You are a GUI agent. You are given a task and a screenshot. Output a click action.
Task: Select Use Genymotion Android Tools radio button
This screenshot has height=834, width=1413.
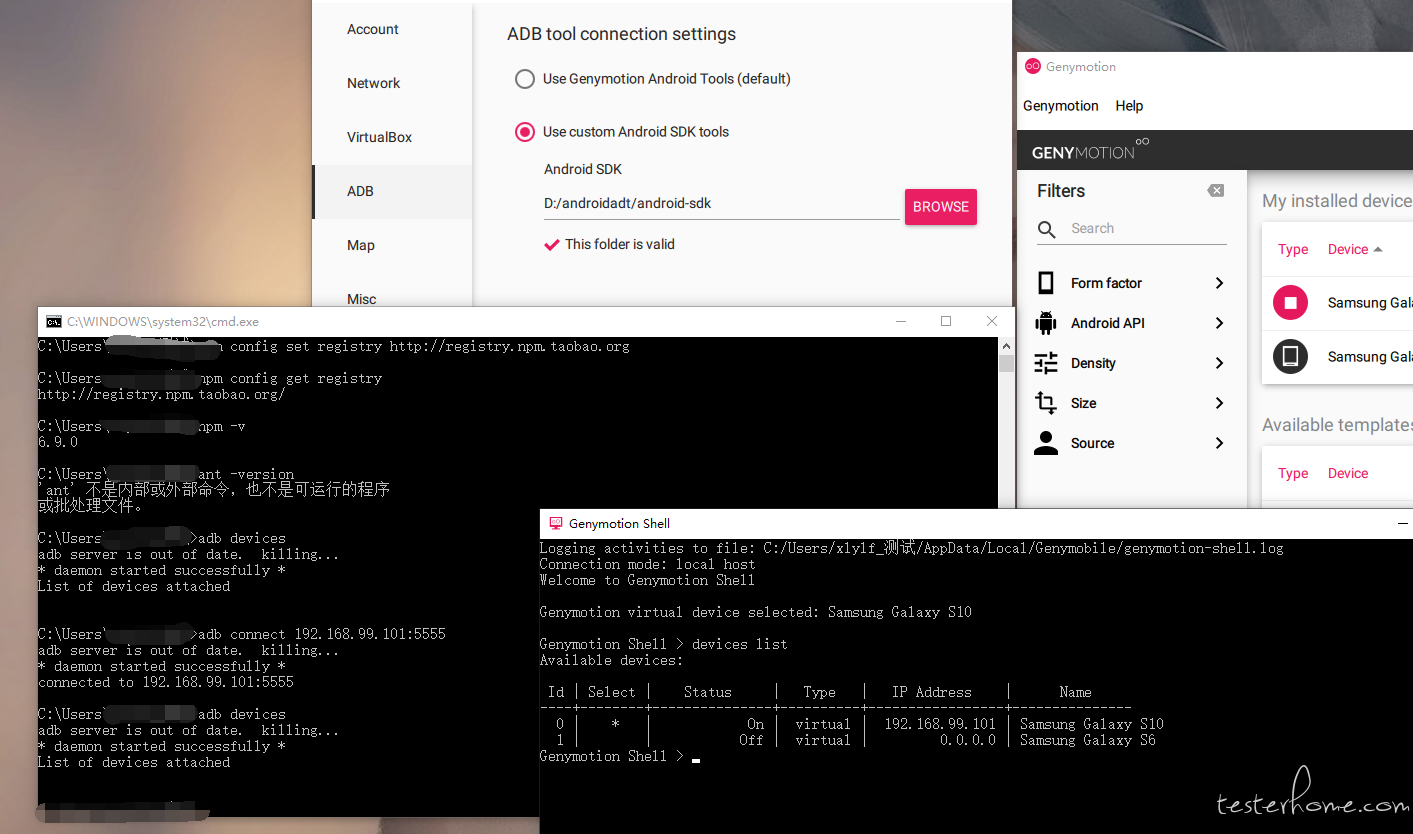524,79
